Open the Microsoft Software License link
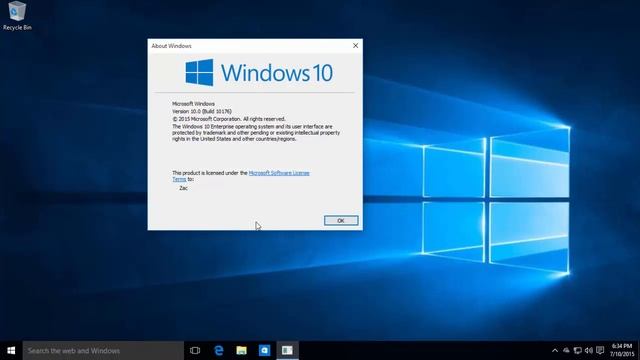Screen dimensions: 640x360 279,173
